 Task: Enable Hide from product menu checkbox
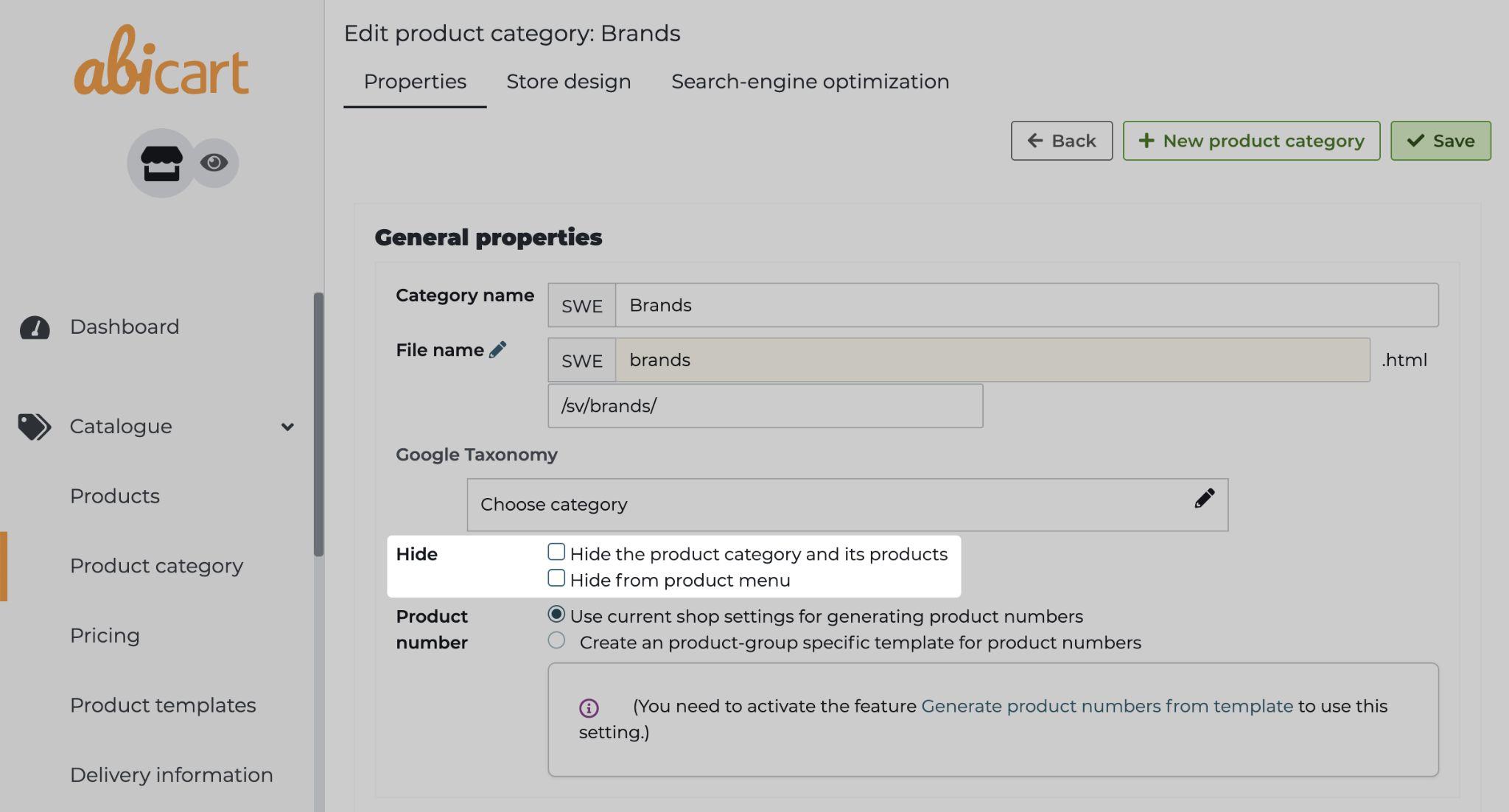556,578
